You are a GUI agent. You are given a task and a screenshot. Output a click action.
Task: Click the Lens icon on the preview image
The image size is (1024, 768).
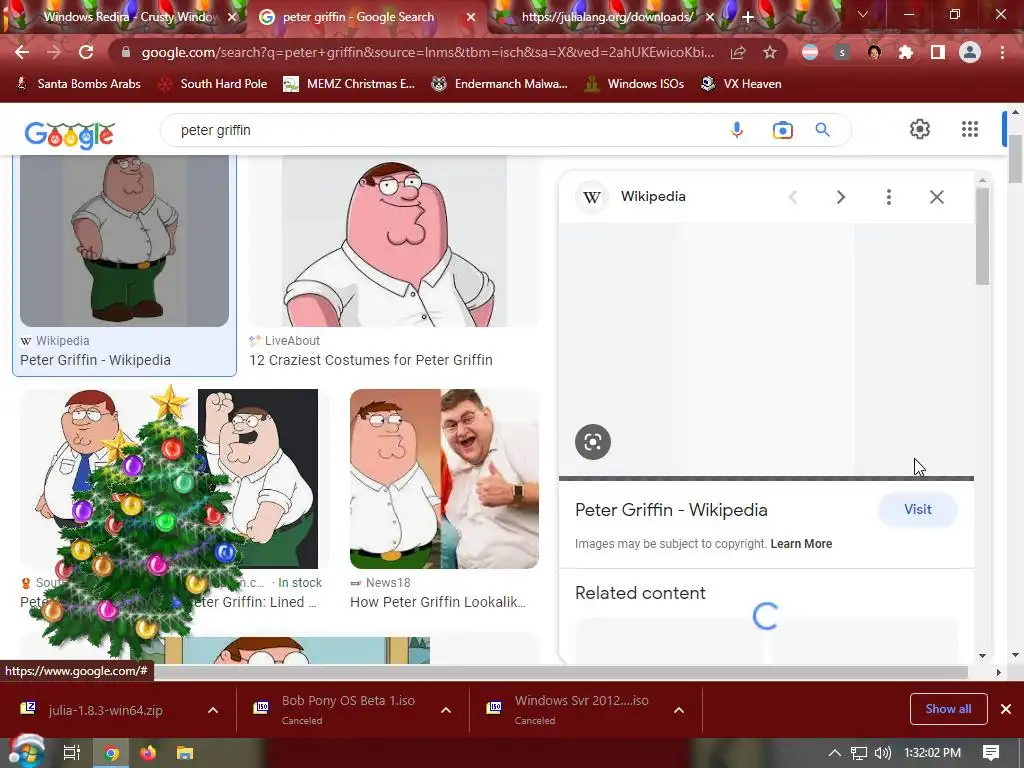pyautogui.click(x=593, y=442)
